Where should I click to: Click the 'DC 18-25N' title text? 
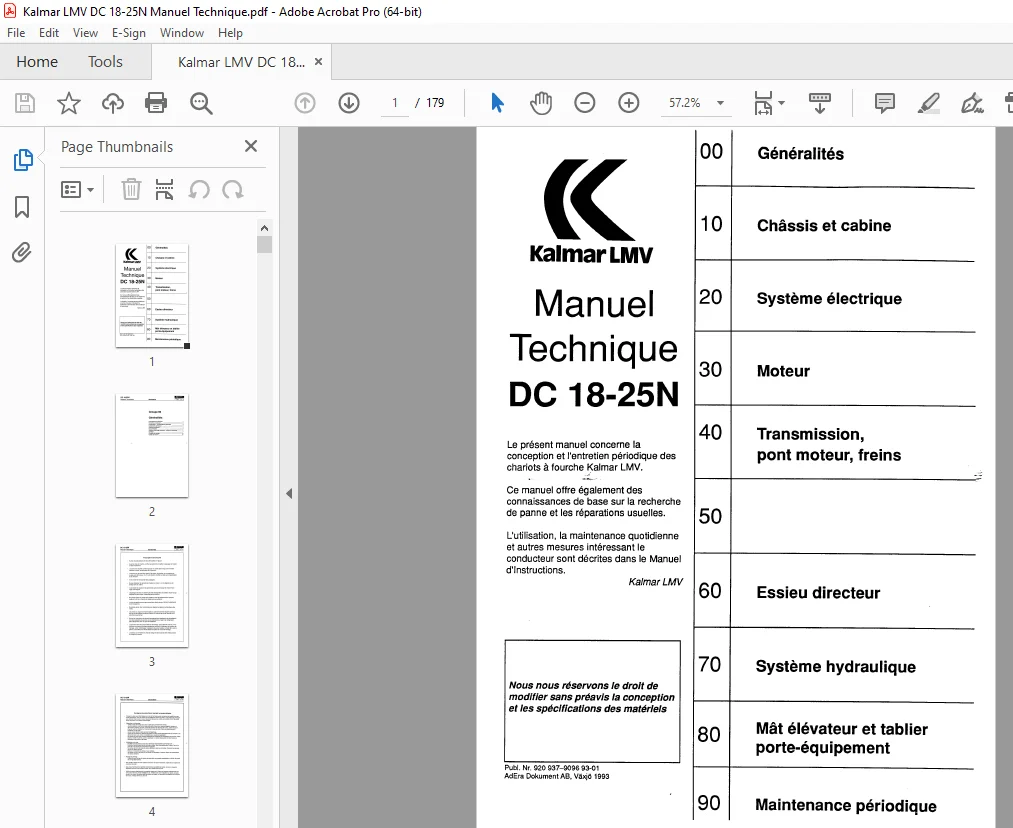[x=594, y=394]
